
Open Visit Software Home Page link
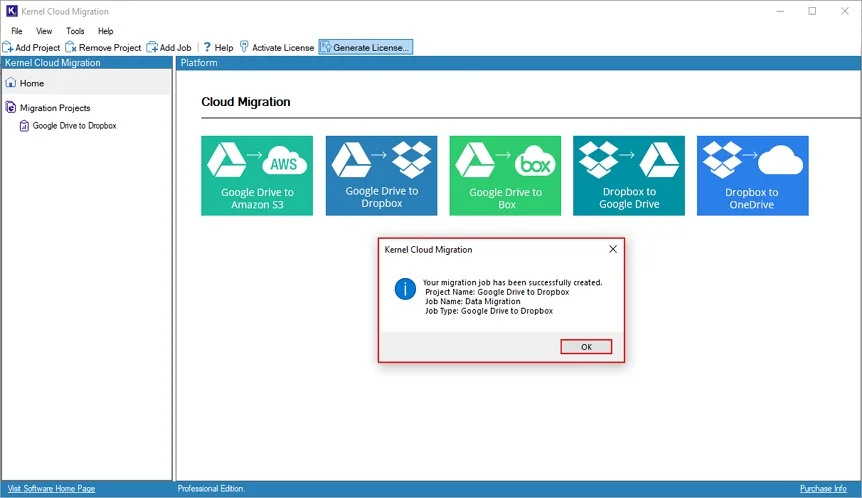point(51,489)
